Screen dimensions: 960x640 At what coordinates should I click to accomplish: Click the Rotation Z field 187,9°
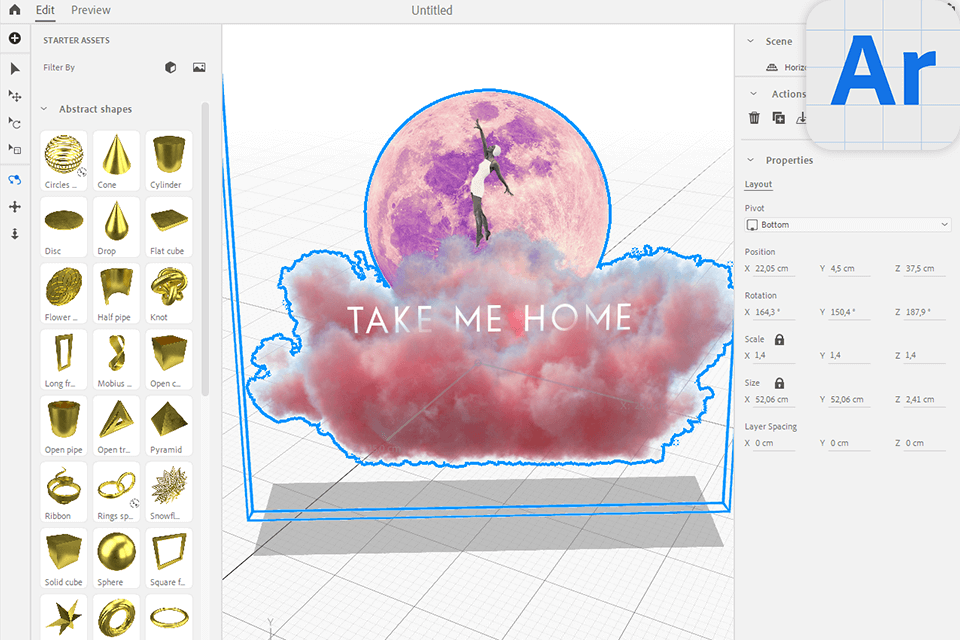coord(924,312)
